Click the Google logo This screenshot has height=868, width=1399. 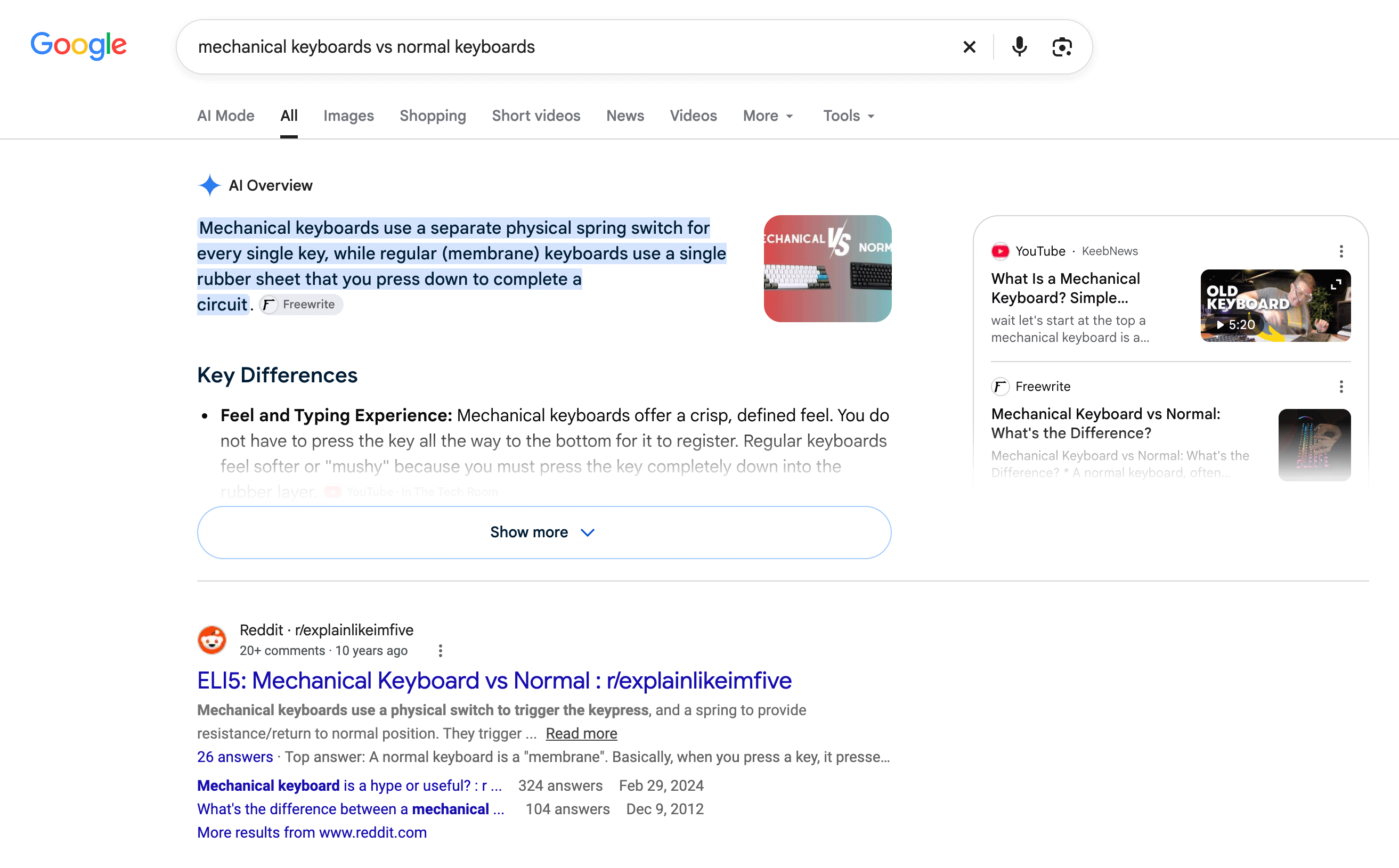coord(79,46)
